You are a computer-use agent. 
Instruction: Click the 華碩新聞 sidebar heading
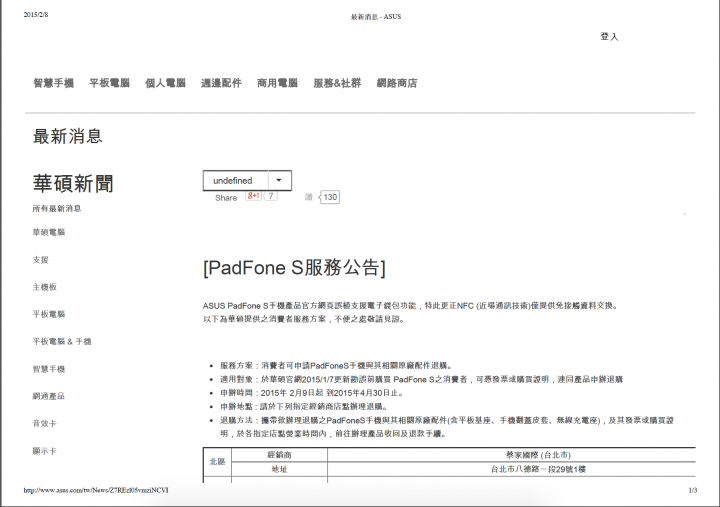[73, 184]
